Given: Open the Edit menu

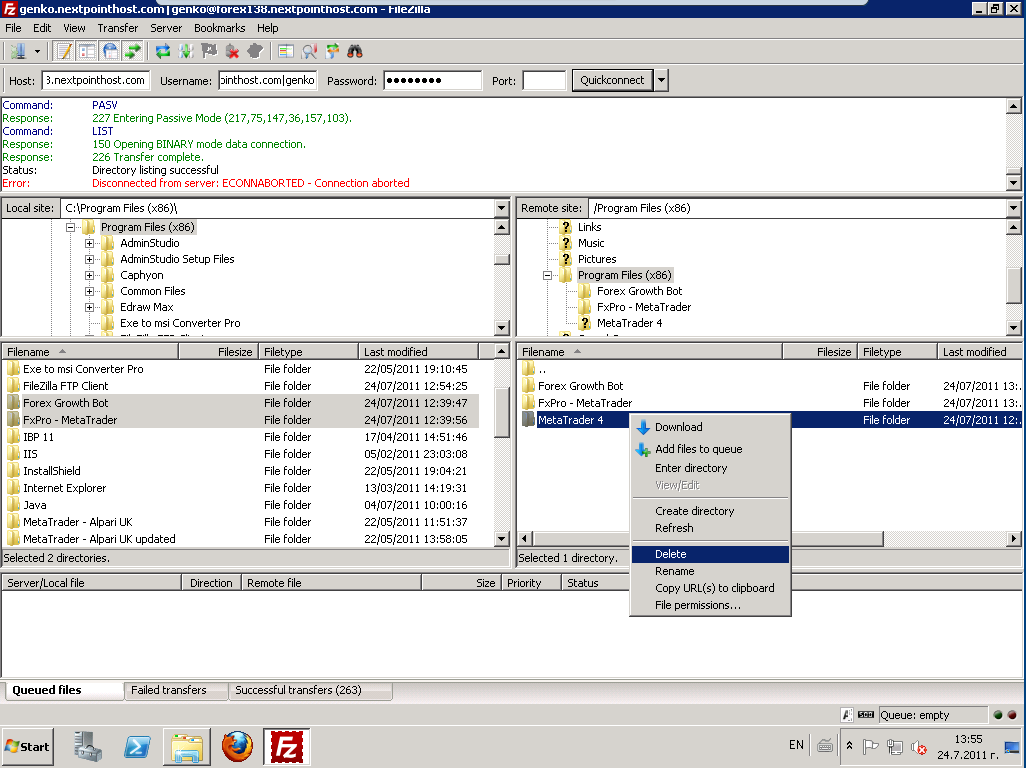Looking at the screenshot, I should (42, 28).
